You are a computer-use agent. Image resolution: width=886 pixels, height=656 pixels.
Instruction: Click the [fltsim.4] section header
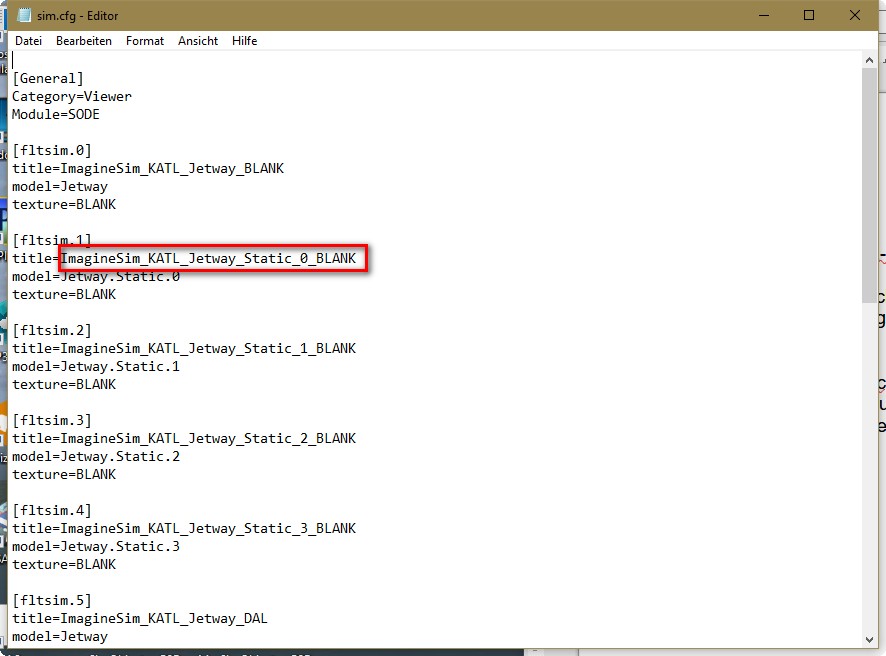click(x=52, y=510)
